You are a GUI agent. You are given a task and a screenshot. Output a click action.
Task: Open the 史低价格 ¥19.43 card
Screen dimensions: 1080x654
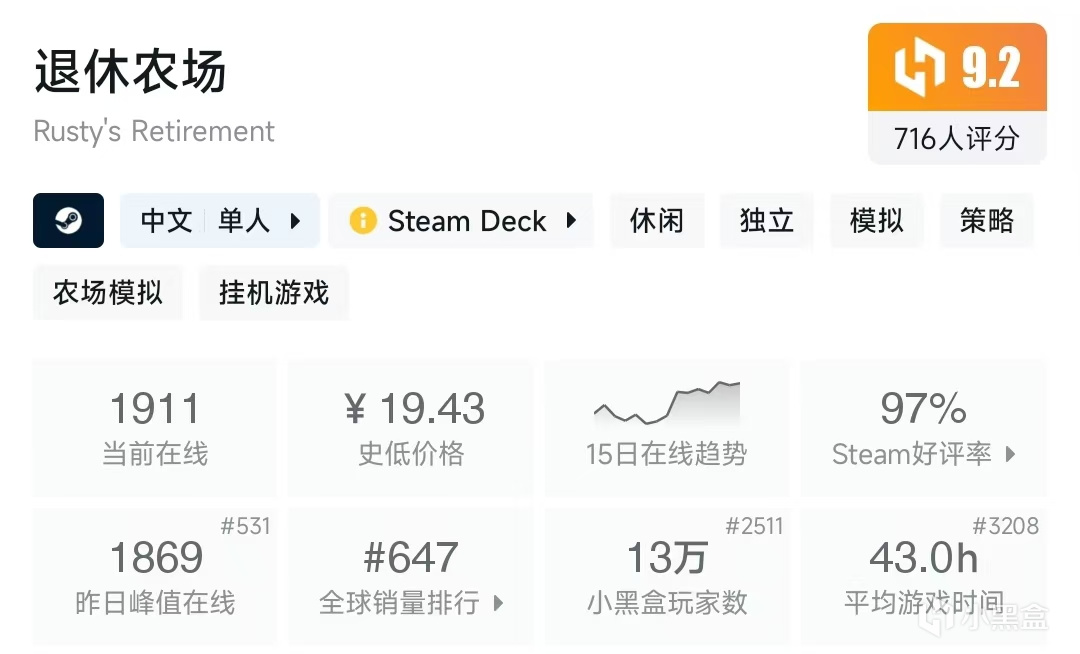411,428
